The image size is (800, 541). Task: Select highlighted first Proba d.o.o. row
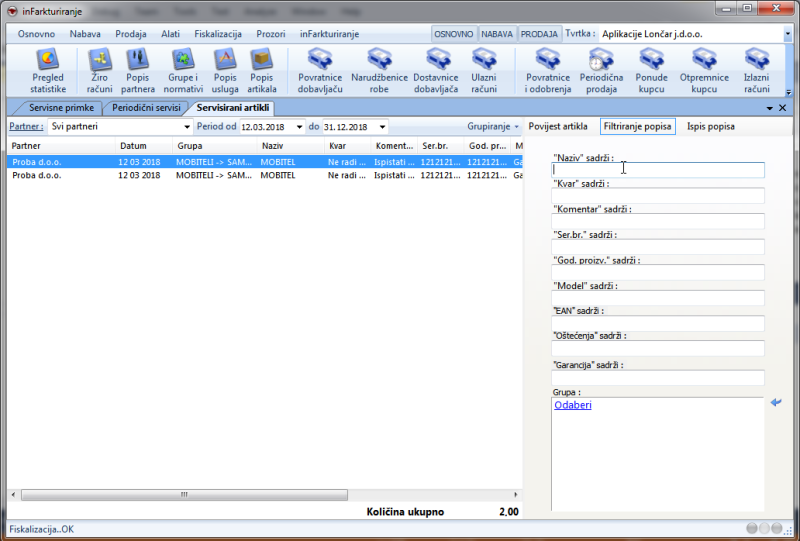click(x=265, y=162)
